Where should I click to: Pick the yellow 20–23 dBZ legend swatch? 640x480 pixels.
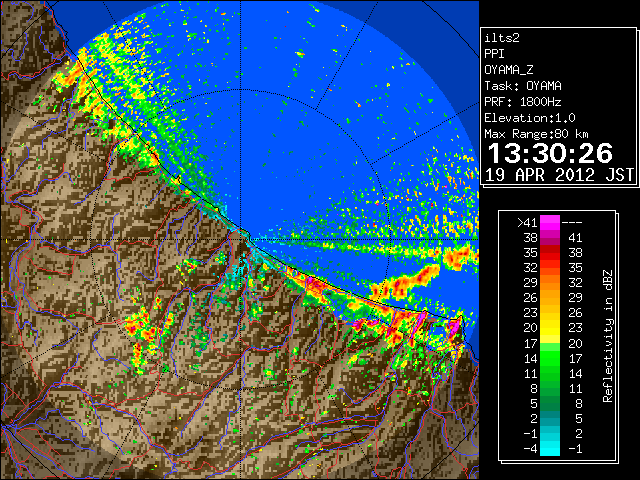click(550, 328)
